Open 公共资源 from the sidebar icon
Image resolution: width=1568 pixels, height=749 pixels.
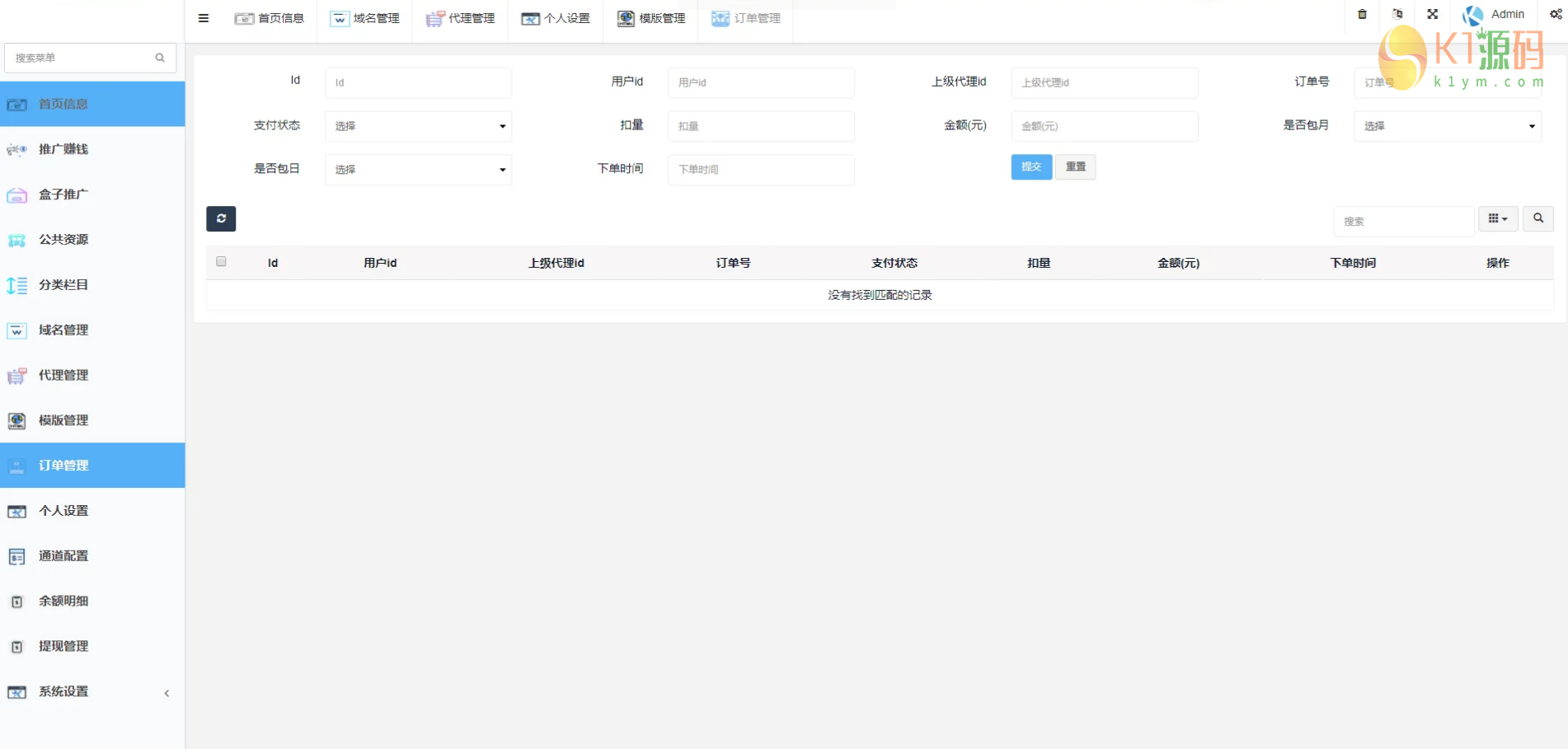coord(16,241)
